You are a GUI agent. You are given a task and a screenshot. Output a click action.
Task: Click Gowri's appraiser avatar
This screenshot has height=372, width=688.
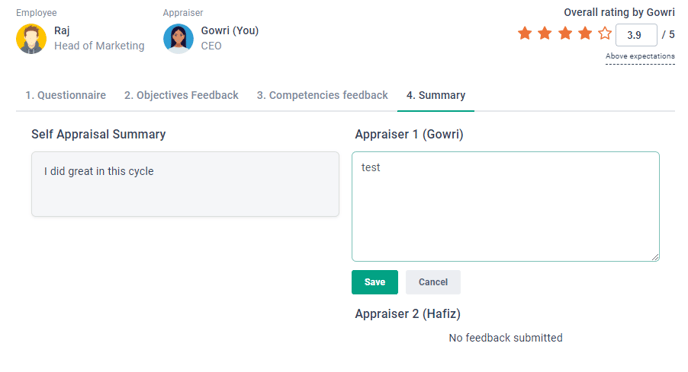pyautogui.click(x=178, y=39)
